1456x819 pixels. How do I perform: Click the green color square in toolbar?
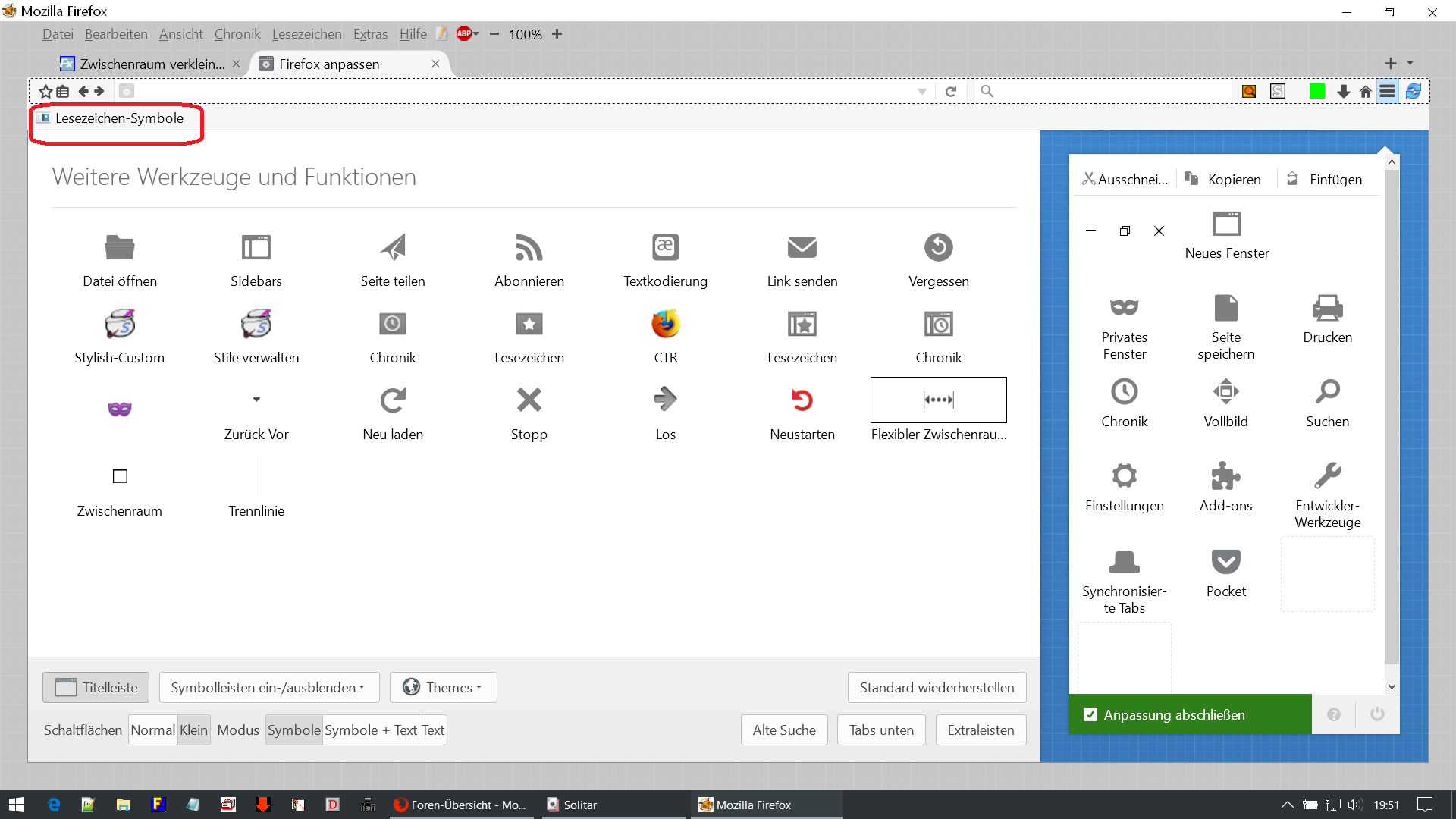1316,92
